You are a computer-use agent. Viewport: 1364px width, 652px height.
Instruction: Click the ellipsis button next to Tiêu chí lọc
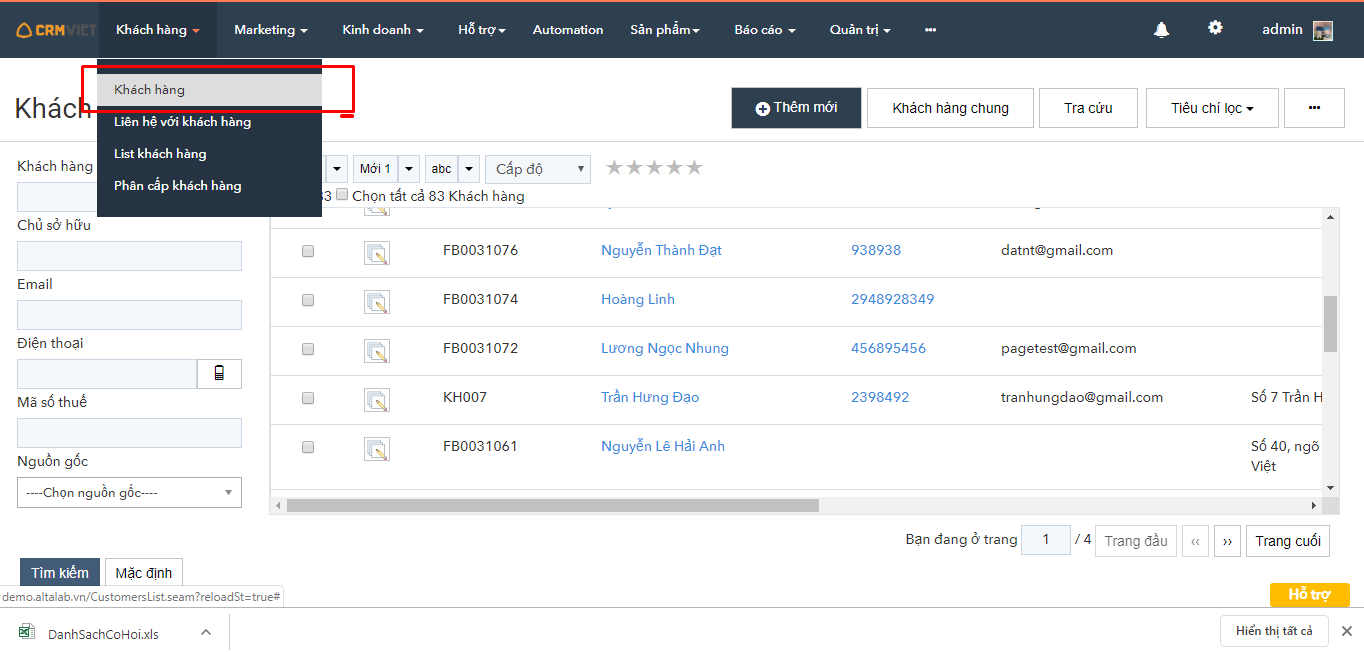click(x=1314, y=108)
